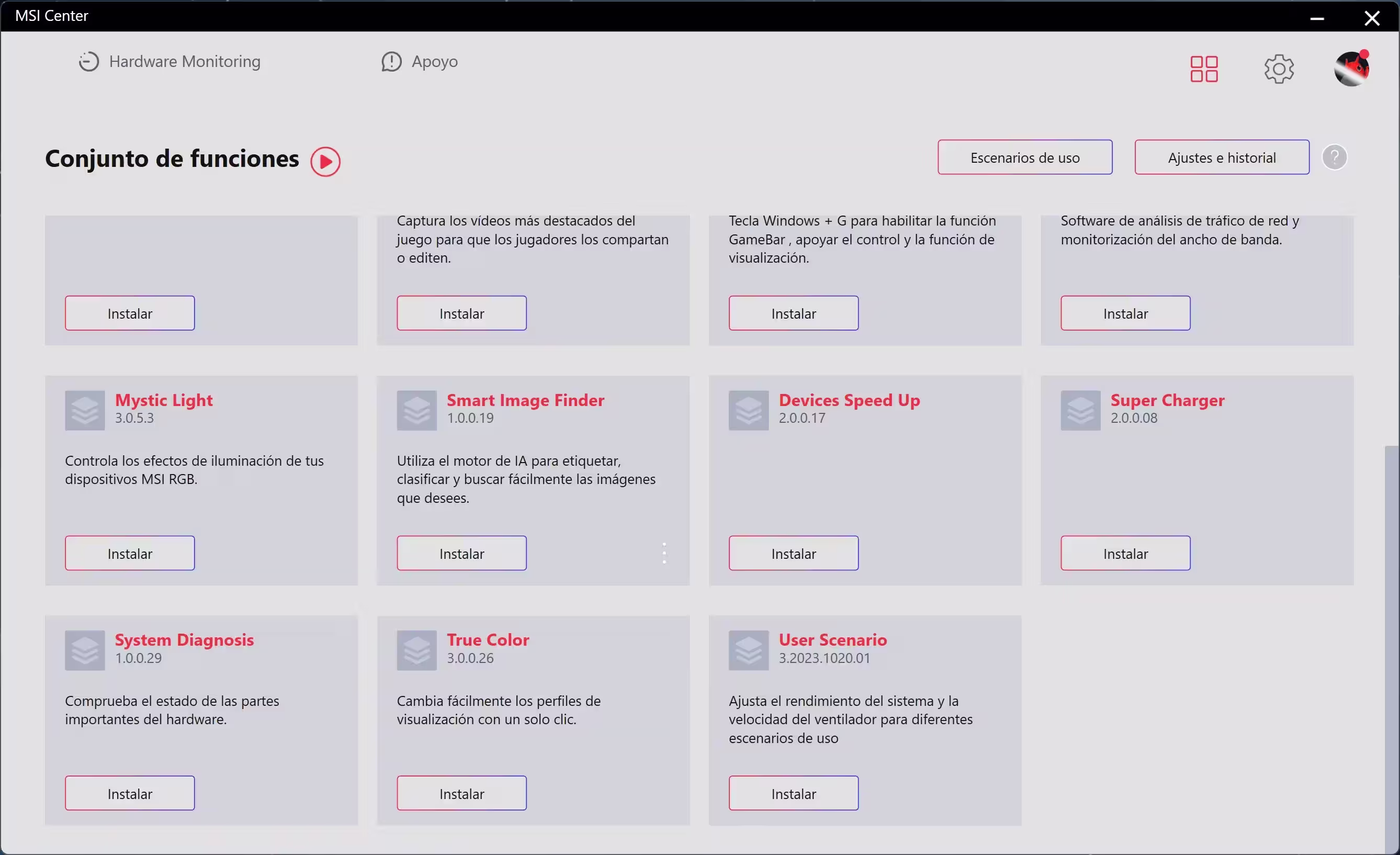The image size is (1400, 855).
Task: Install Smart Image Finder
Action: coord(462,553)
